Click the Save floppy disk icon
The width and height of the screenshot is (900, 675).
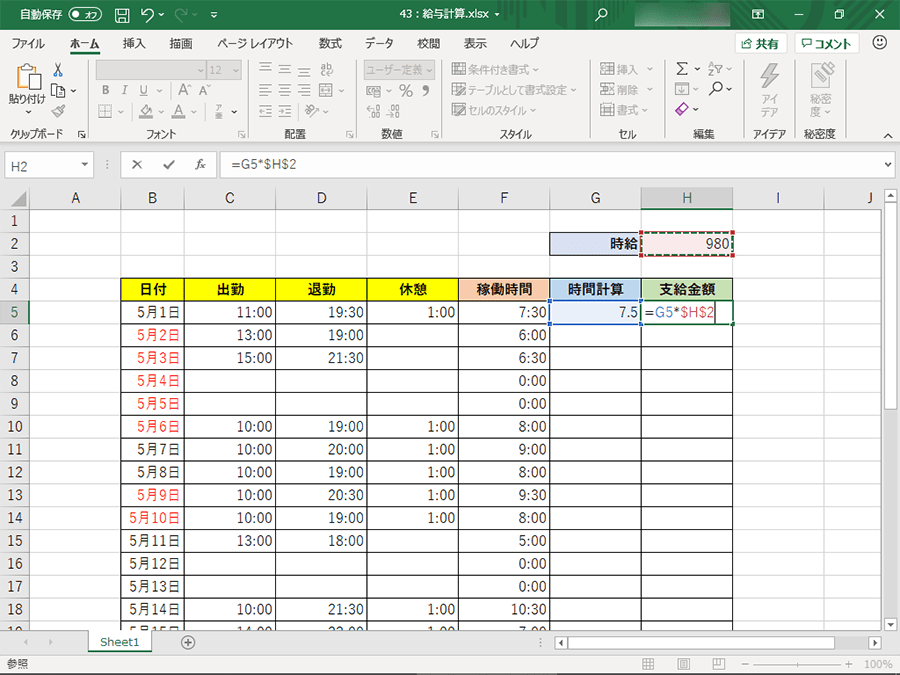(122, 15)
